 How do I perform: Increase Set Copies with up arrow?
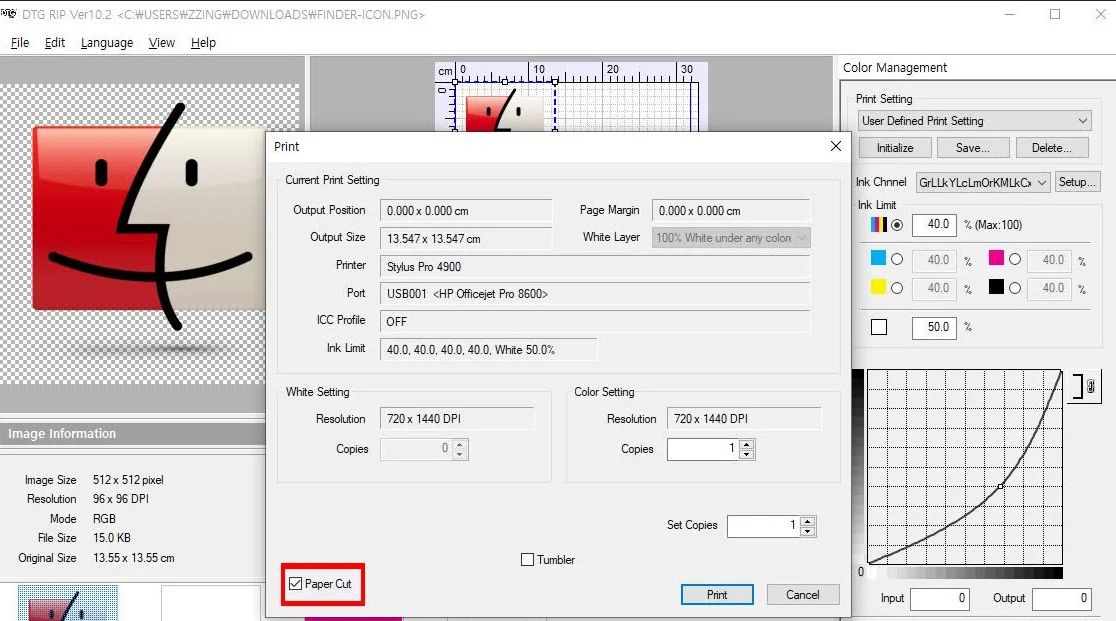(807, 521)
